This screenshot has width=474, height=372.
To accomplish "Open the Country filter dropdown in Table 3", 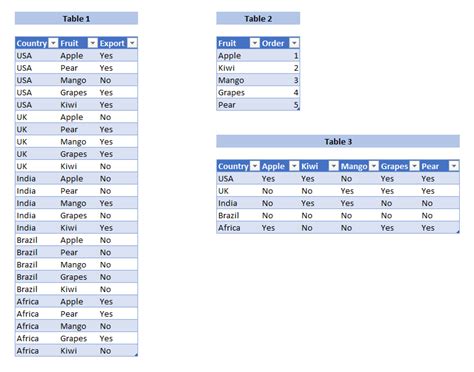I will pos(255,166).
